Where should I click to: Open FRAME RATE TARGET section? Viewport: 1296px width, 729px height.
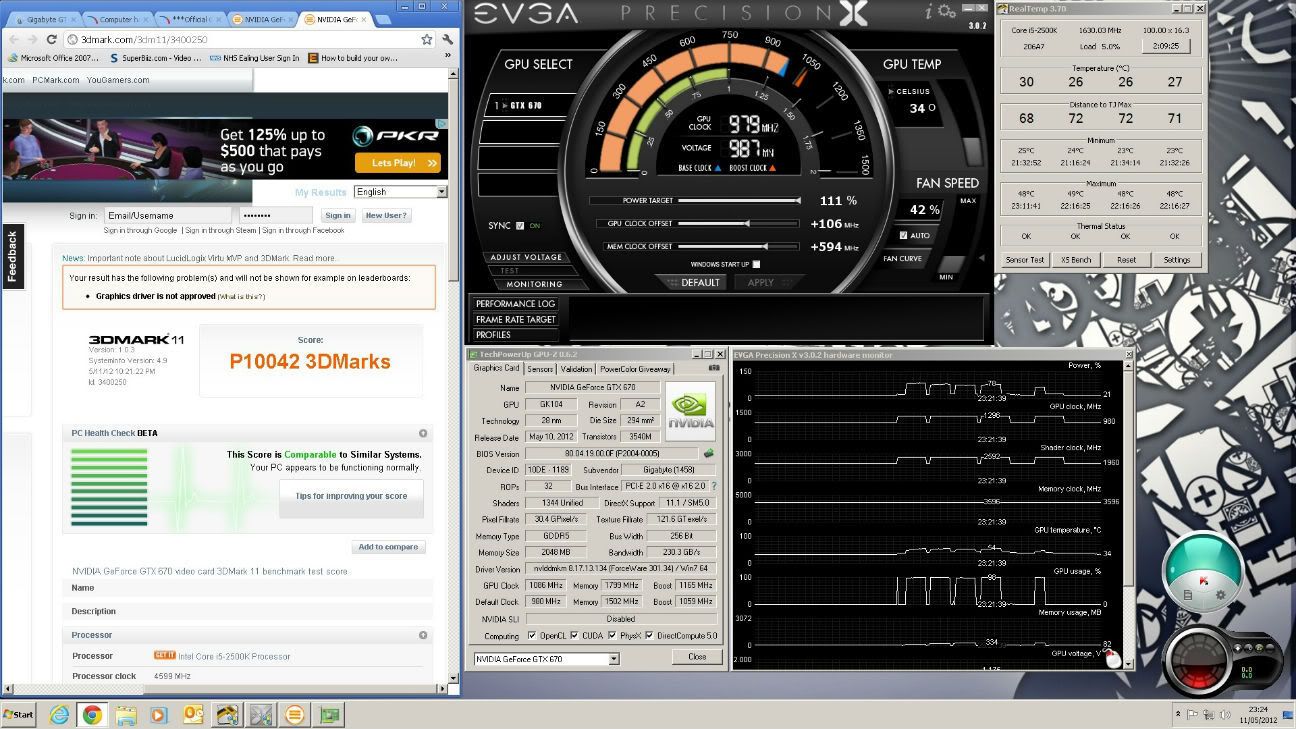[515, 320]
